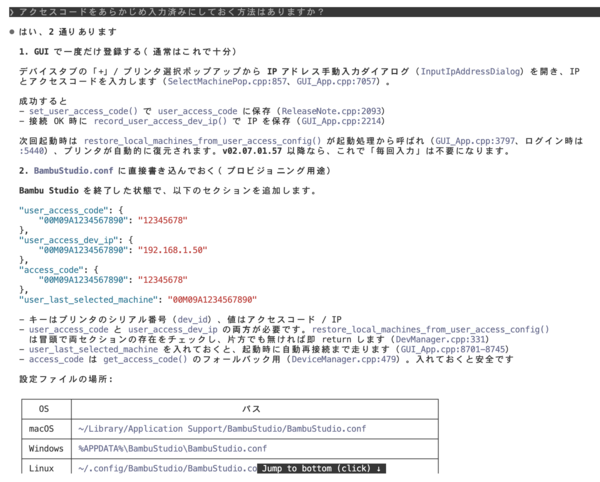The width and height of the screenshot is (600, 482).
Task: Click the dev_id term in the notes
Action: pos(193,320)
